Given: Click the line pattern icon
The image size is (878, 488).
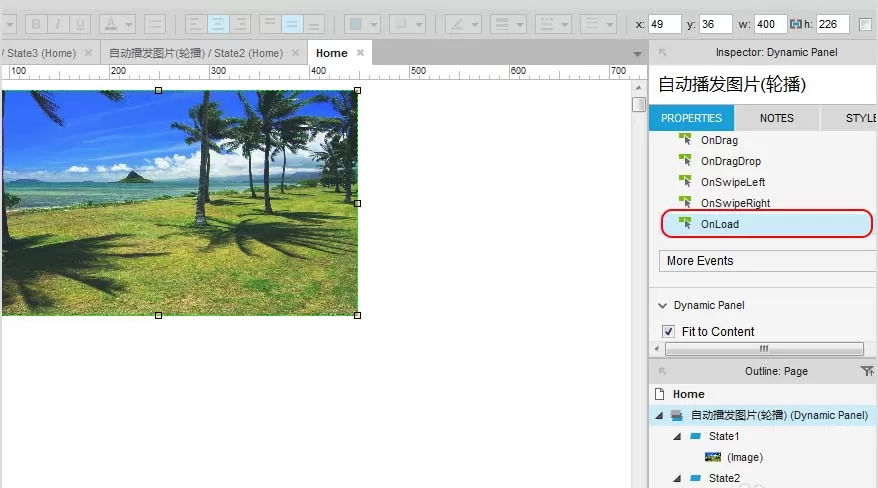Looking at the screenshot, I should pos(547,24).
